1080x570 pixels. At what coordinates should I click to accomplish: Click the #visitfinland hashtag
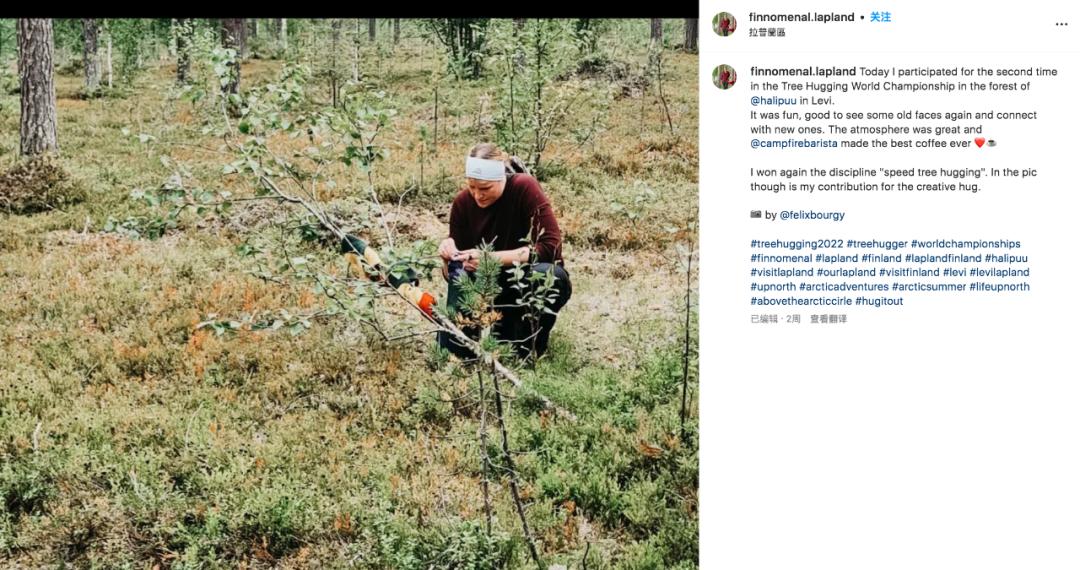coord(909,273)
